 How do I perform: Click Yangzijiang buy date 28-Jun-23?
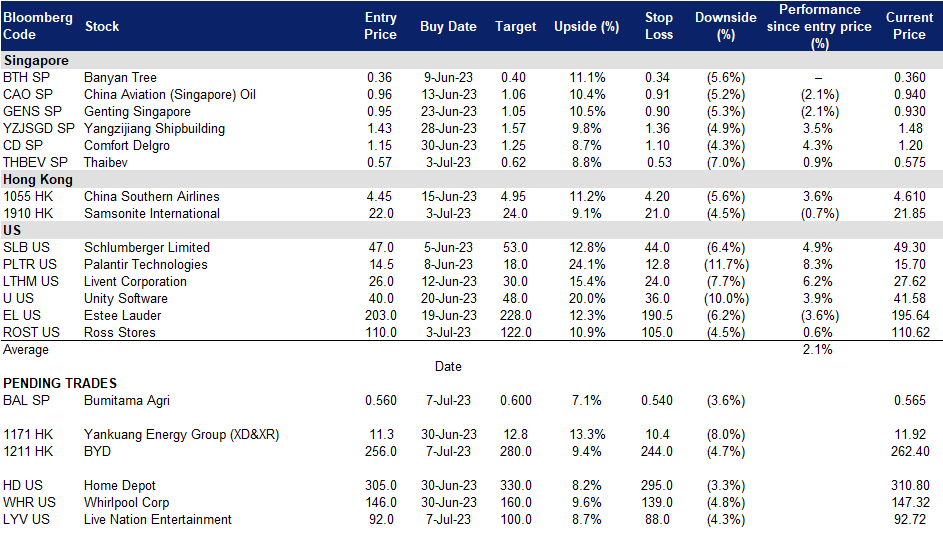[x=448, y=128]
